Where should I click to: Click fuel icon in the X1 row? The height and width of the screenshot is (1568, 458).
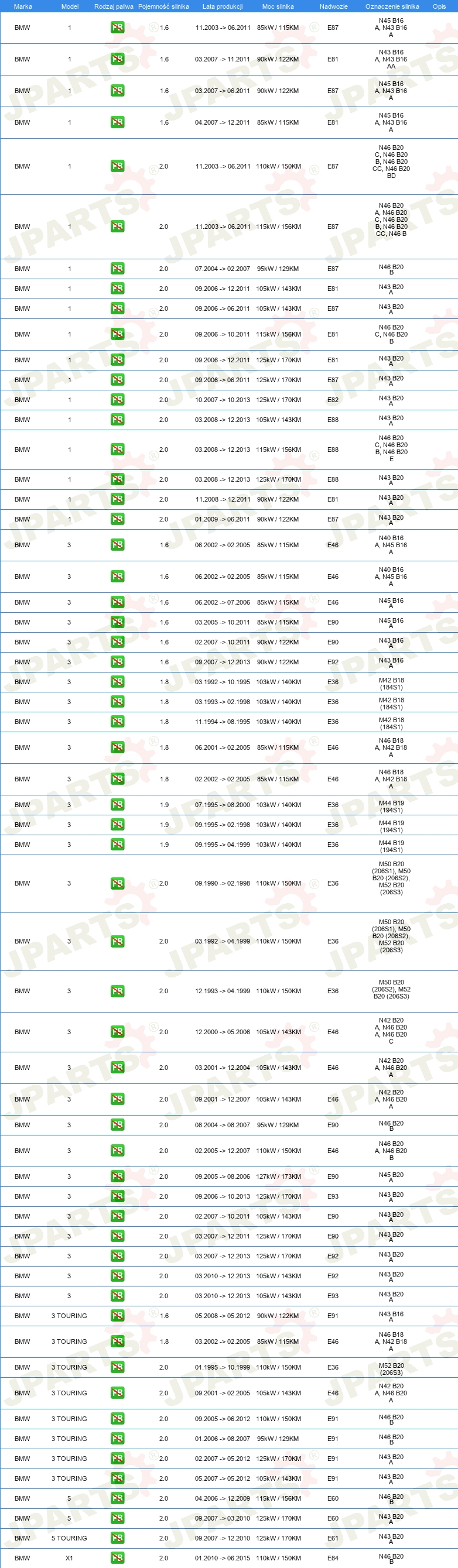[x=118, y=1558]
